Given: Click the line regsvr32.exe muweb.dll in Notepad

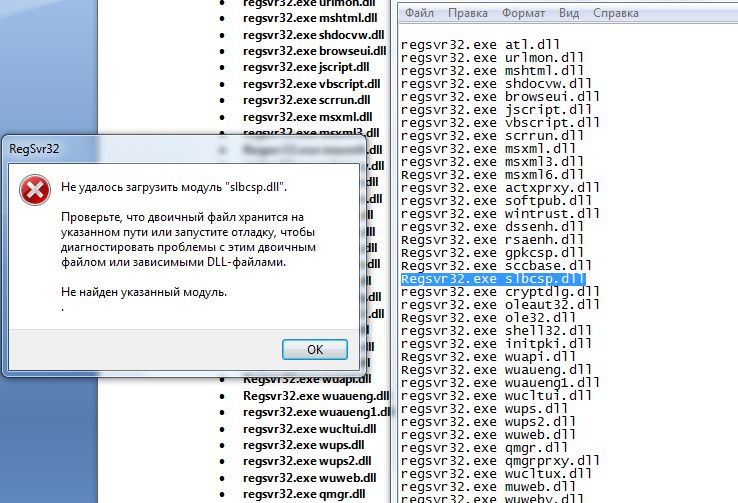Looking at the screenshot, I should point(488,487).
